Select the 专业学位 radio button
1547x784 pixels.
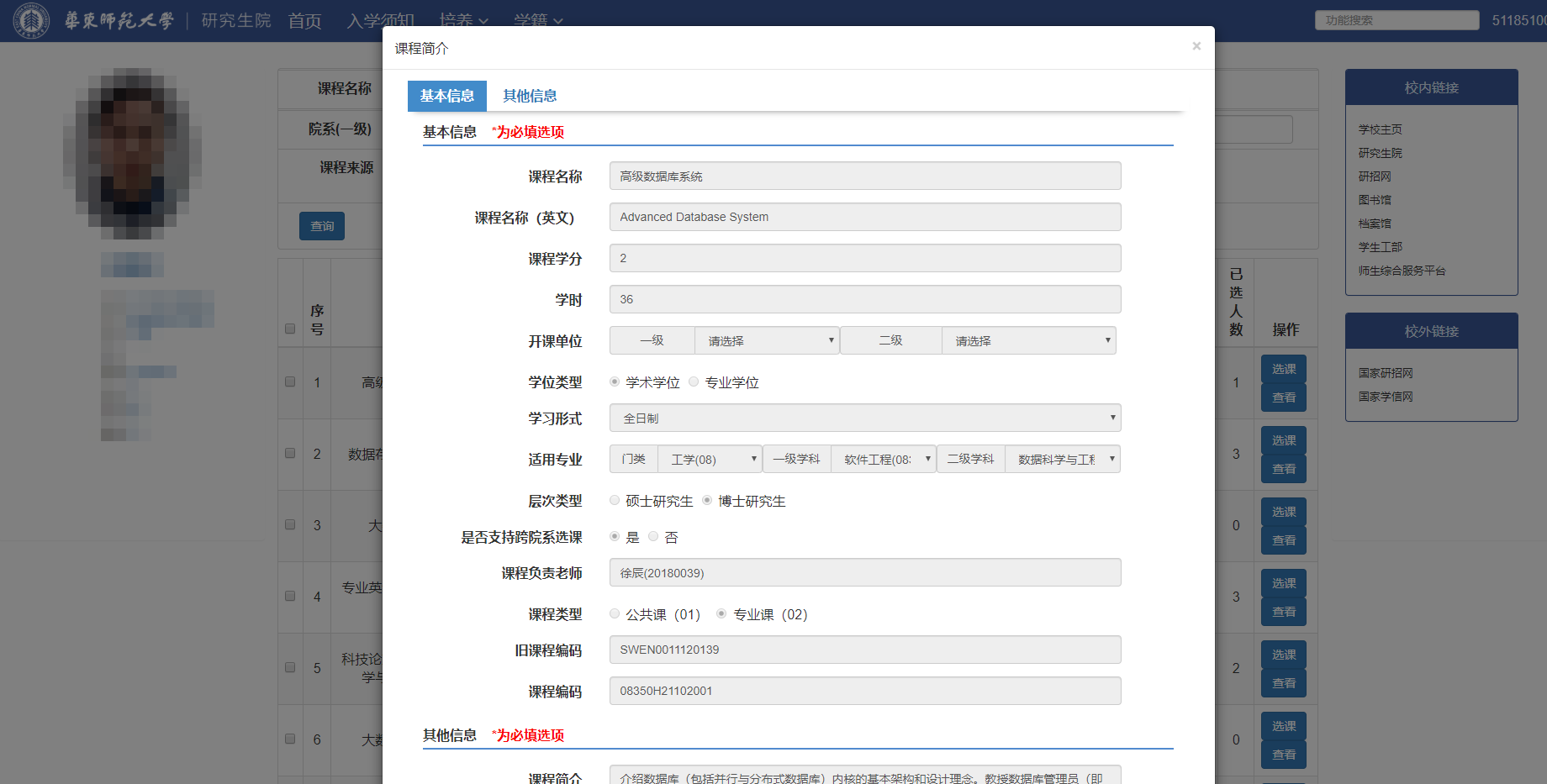click(x=694, y=382)
